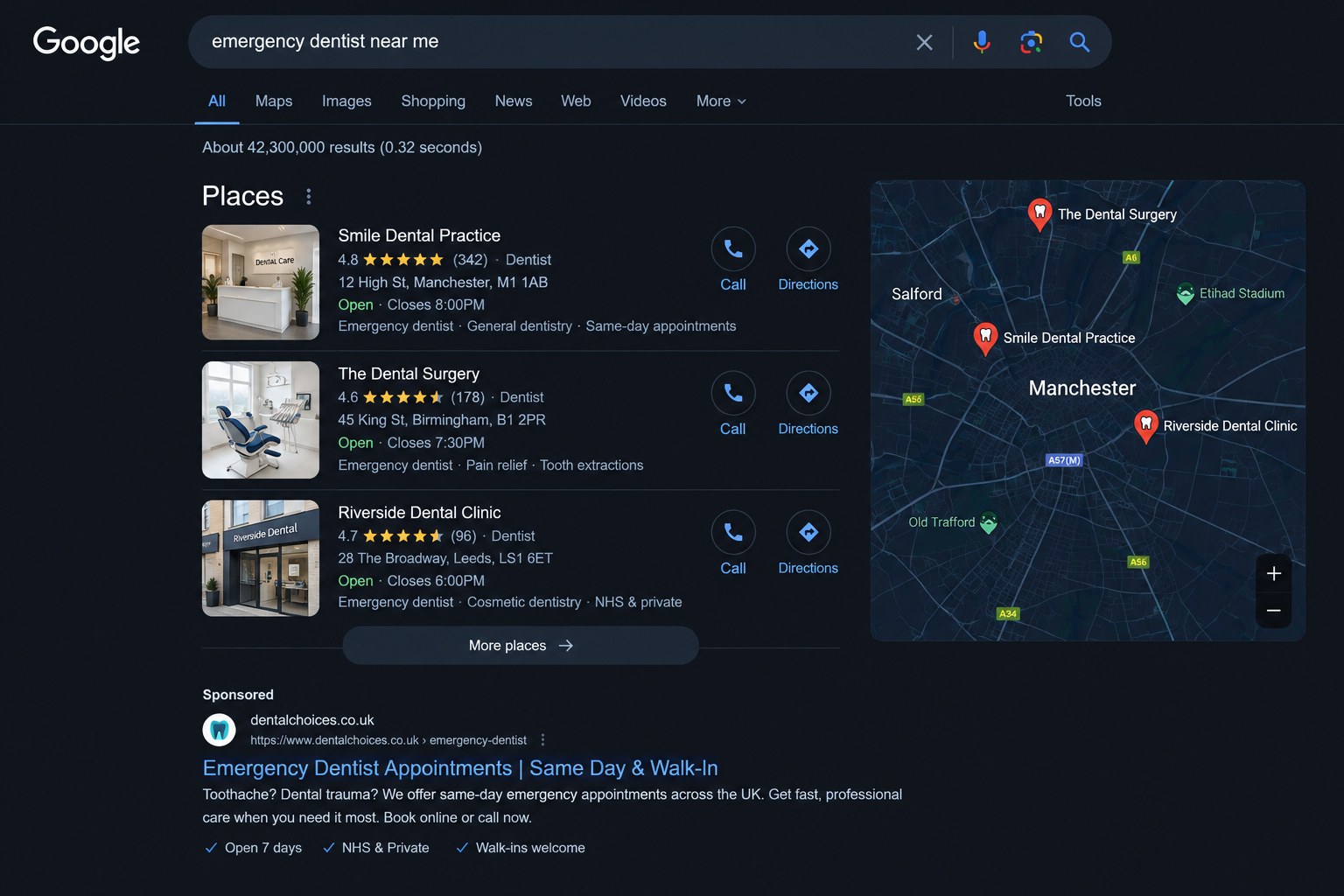This screenshot has height=896, width=1344.
Task: Click the Sponsored label
Action: click(238, 695)
